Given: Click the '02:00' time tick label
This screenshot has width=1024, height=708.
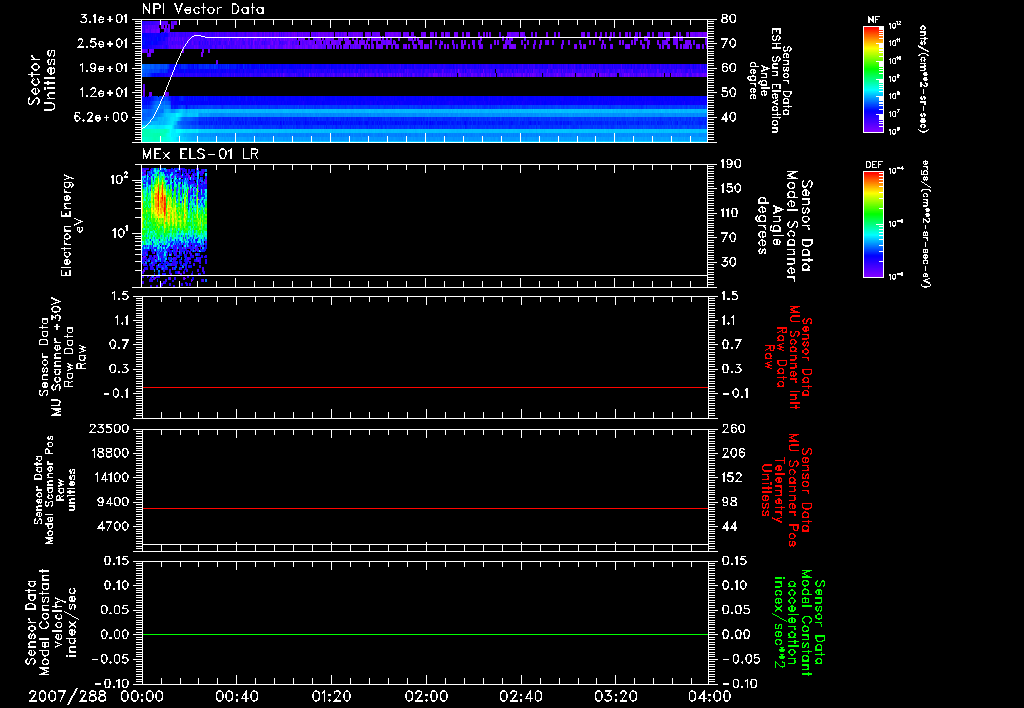Looking at the screenshot, I should click(x=426, y=697).
